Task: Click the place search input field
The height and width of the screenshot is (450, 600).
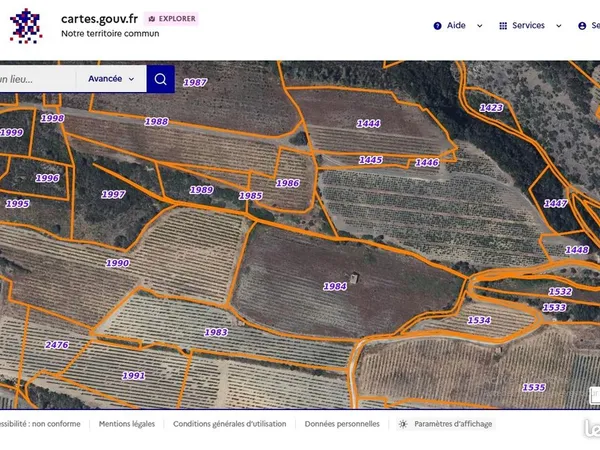Action: 38,79
